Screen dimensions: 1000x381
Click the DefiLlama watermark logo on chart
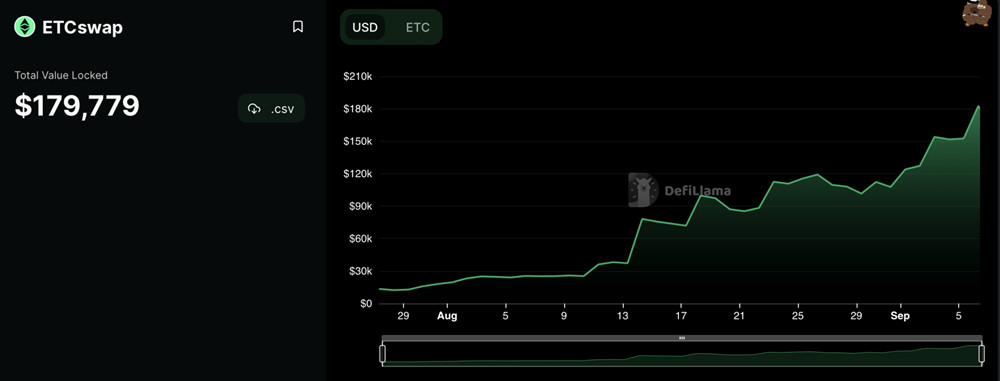[643, 190]
